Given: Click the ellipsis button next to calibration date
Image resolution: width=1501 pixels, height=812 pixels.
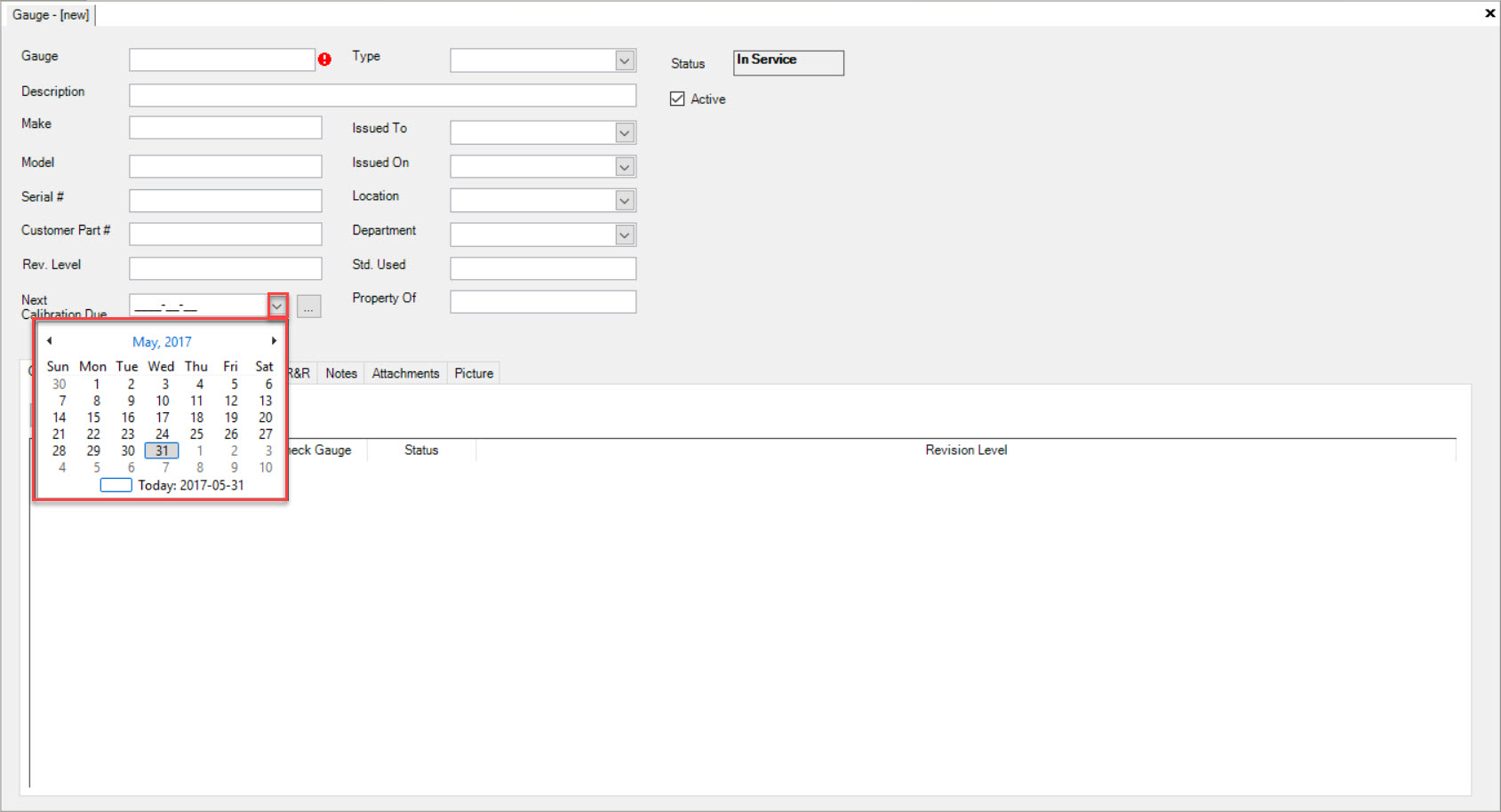Looking at the screenshot, I should 308,306.
